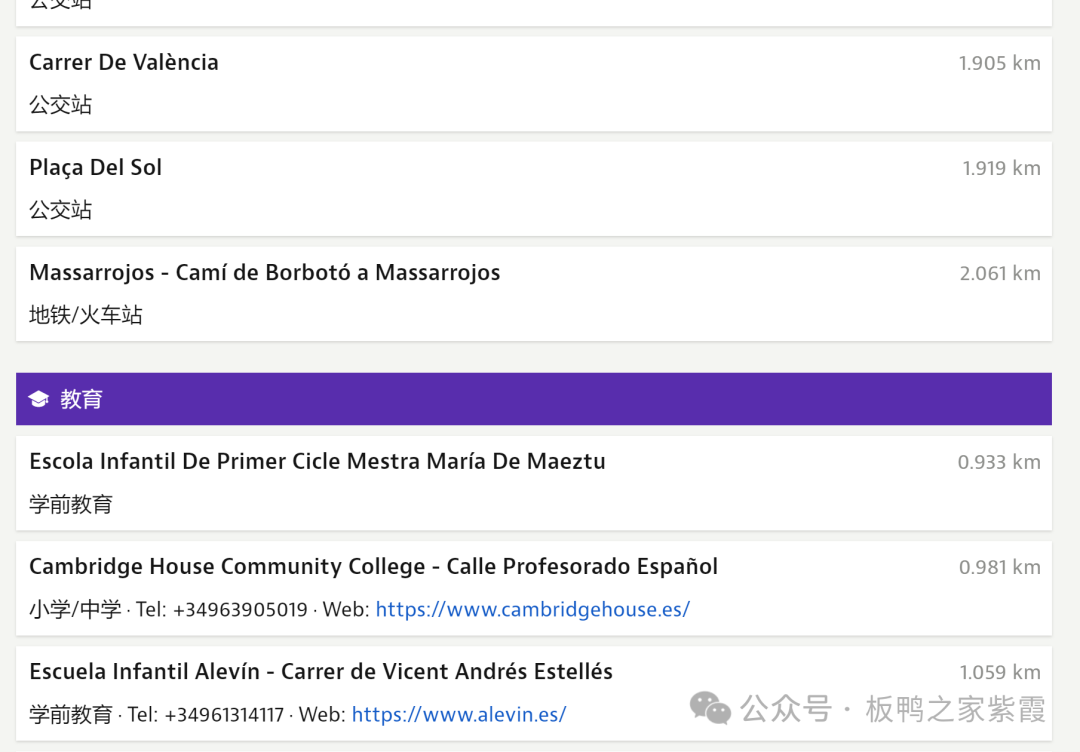Click the Alevín phone number +34961314117

tap(224, 714)
